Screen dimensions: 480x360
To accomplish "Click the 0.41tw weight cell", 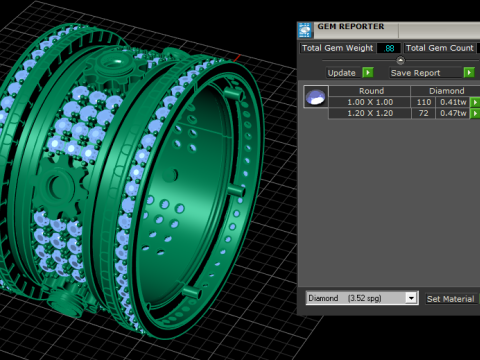I will pos(453,102).
